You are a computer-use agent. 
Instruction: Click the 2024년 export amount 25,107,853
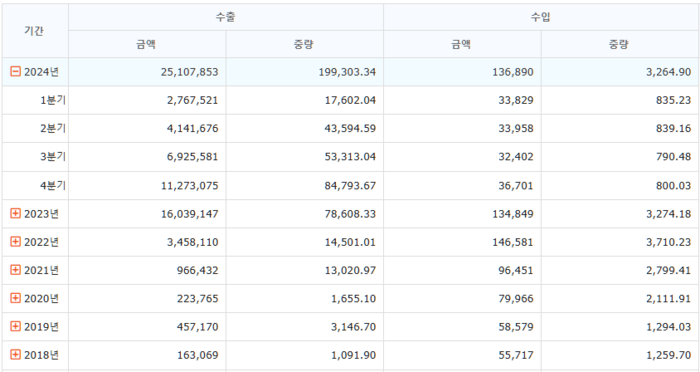tap(190, 72)
